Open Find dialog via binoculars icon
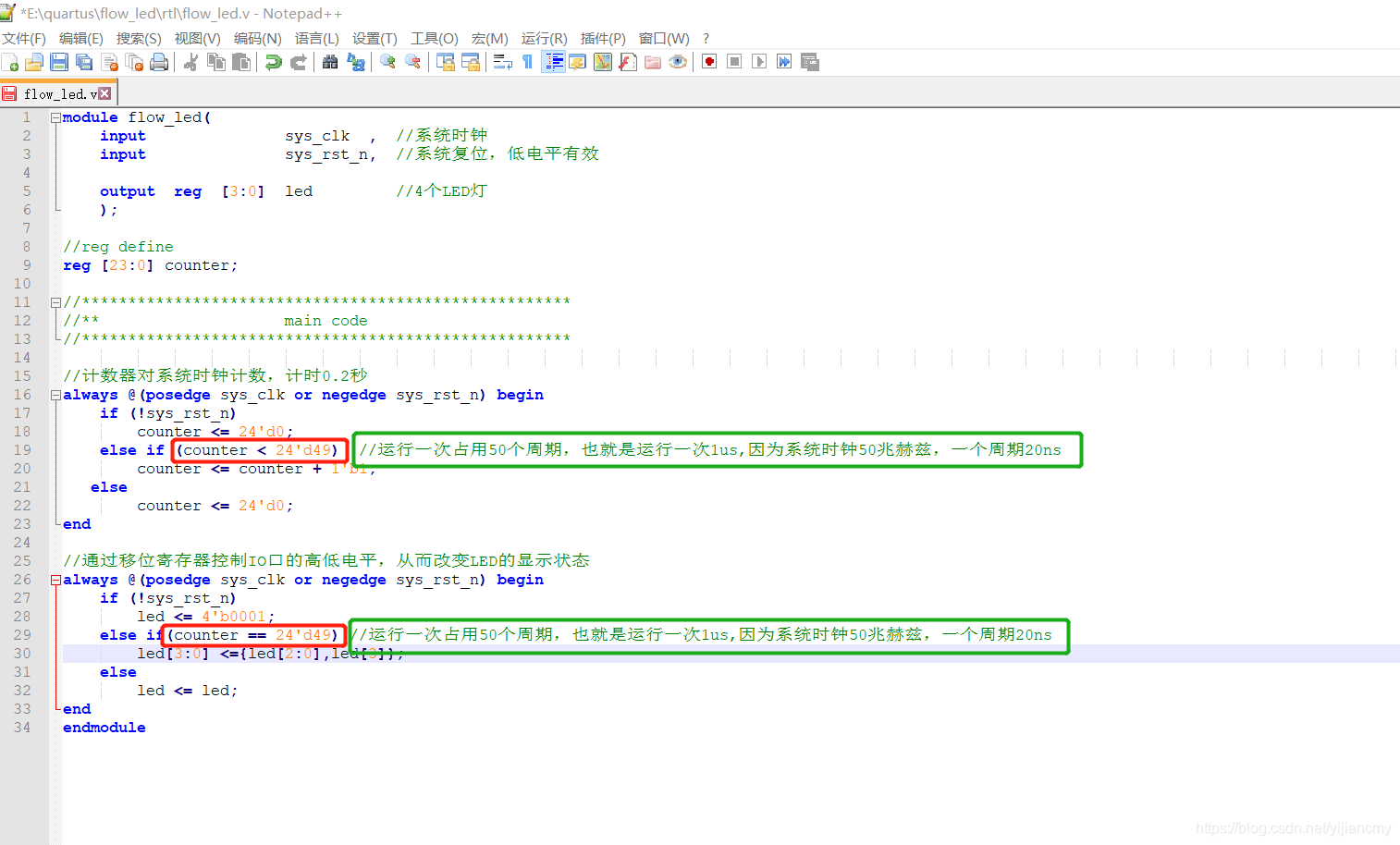Viewport: 1400px width, 845px height. (x=330, y=62)
